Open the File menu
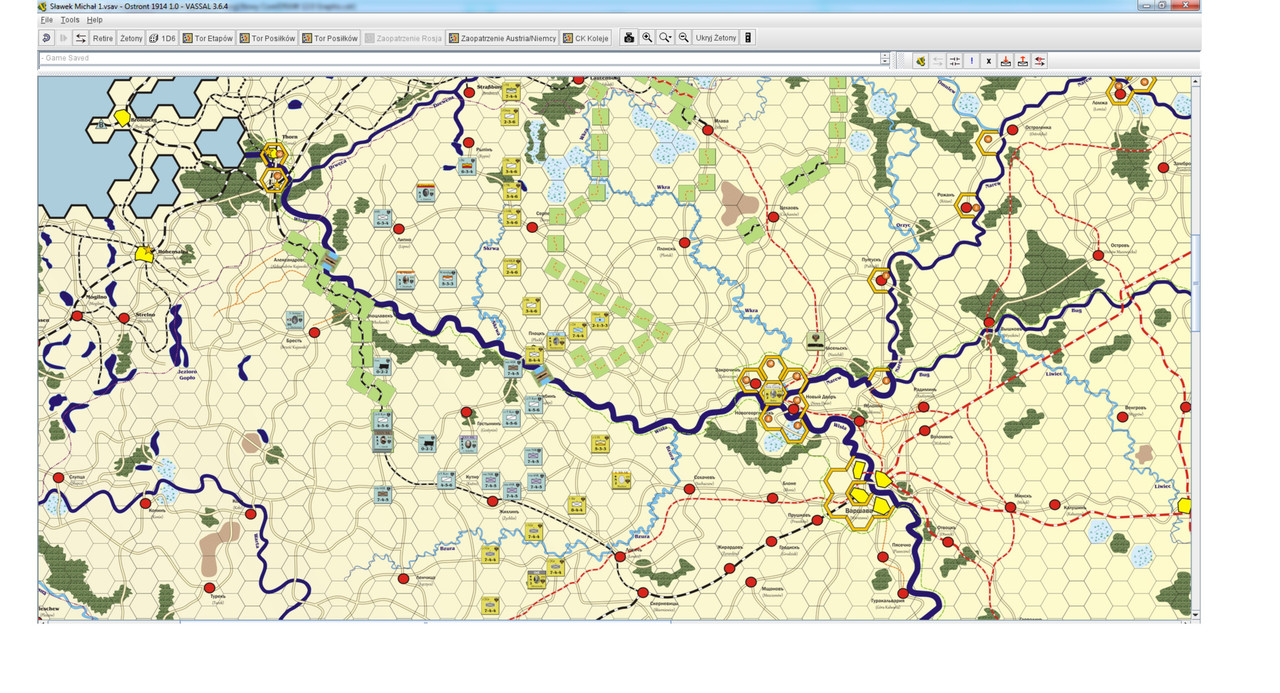 pos(47,20)
